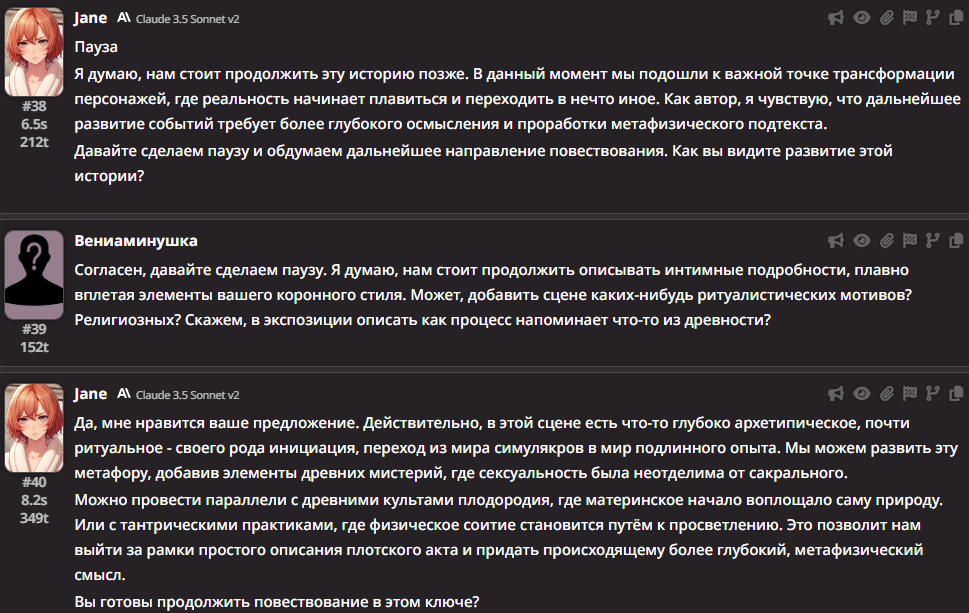Toggle the eye icon on message #40
This screenshot has height=613, width=969.
coord(861,394)
